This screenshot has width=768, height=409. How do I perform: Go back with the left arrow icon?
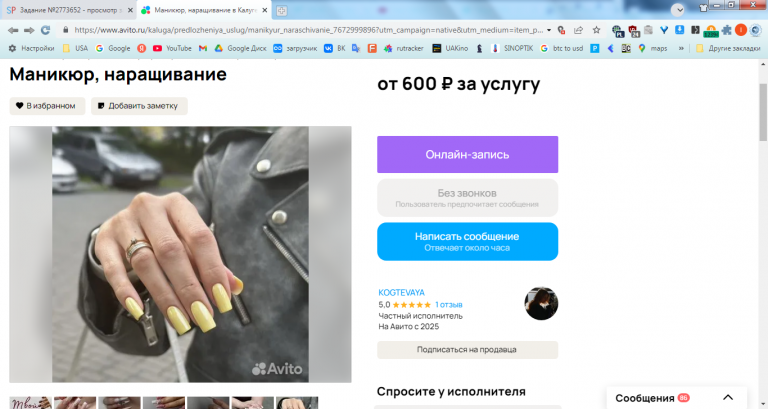coord(13,30)
